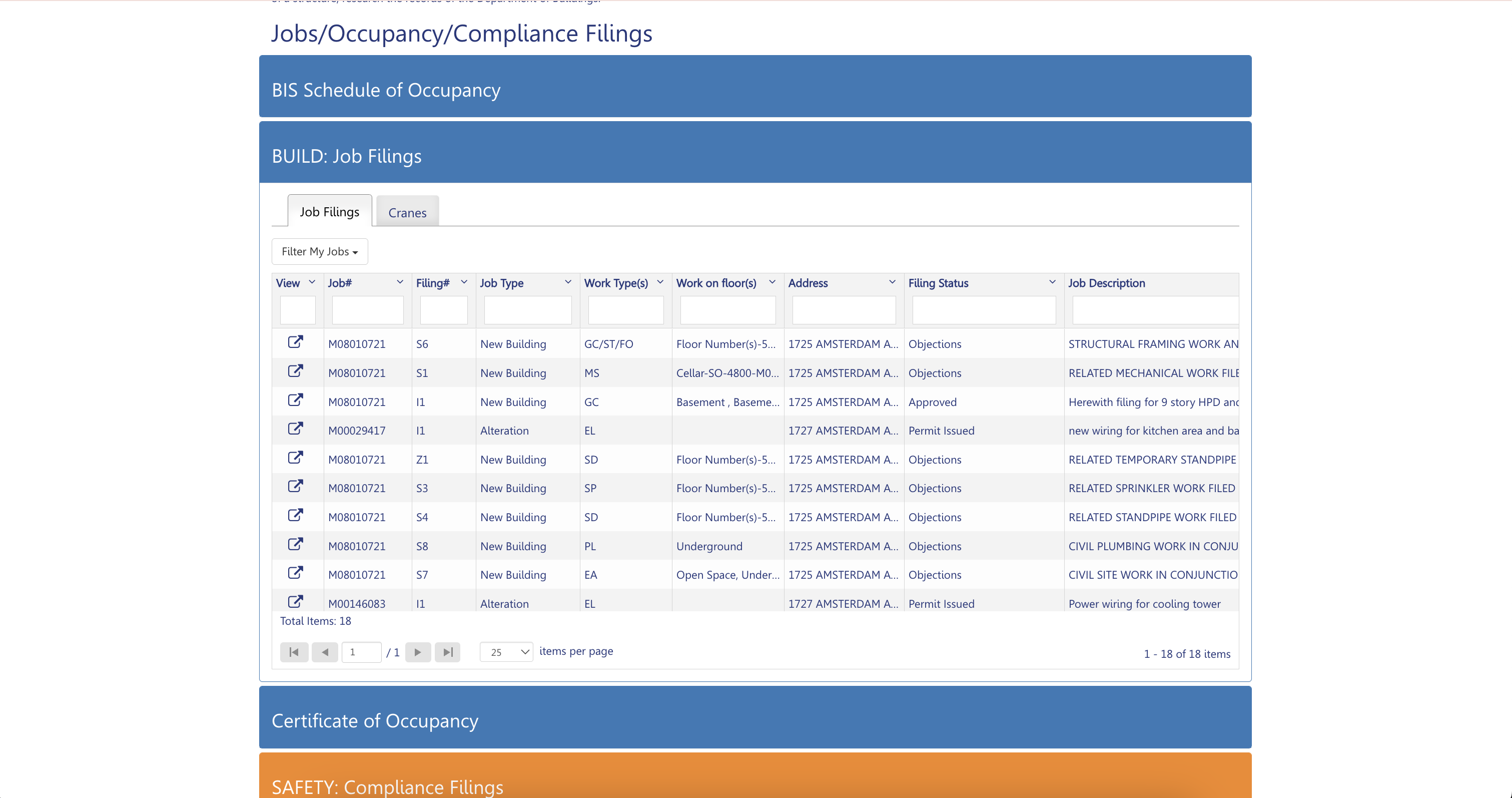The height and width of the screenshot is (798, 1512).
Task: Switch to the Cranes tab
Action: (407, 212)
